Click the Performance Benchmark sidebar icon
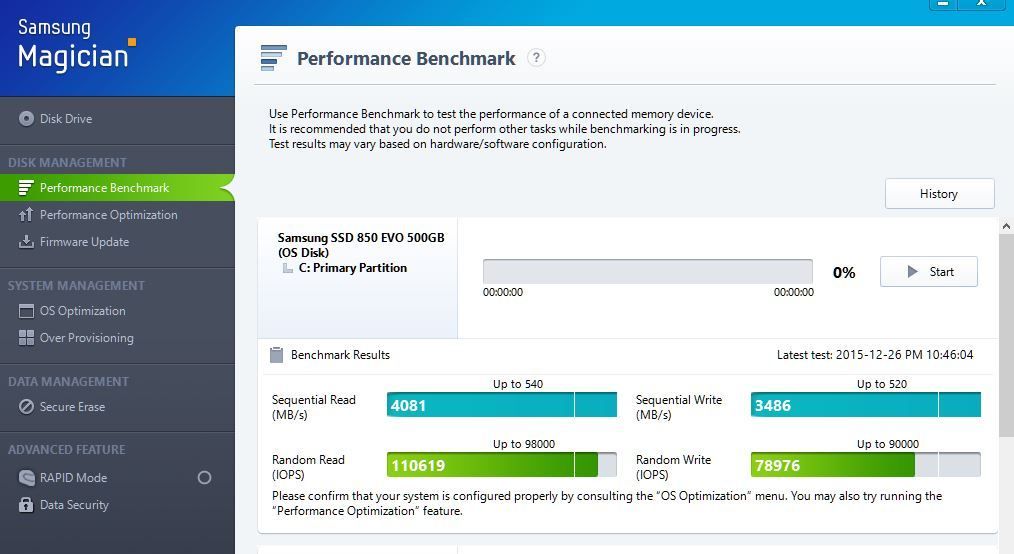Screen dimensions: 1014x554 pyautogui.click(x=26, y=187)
